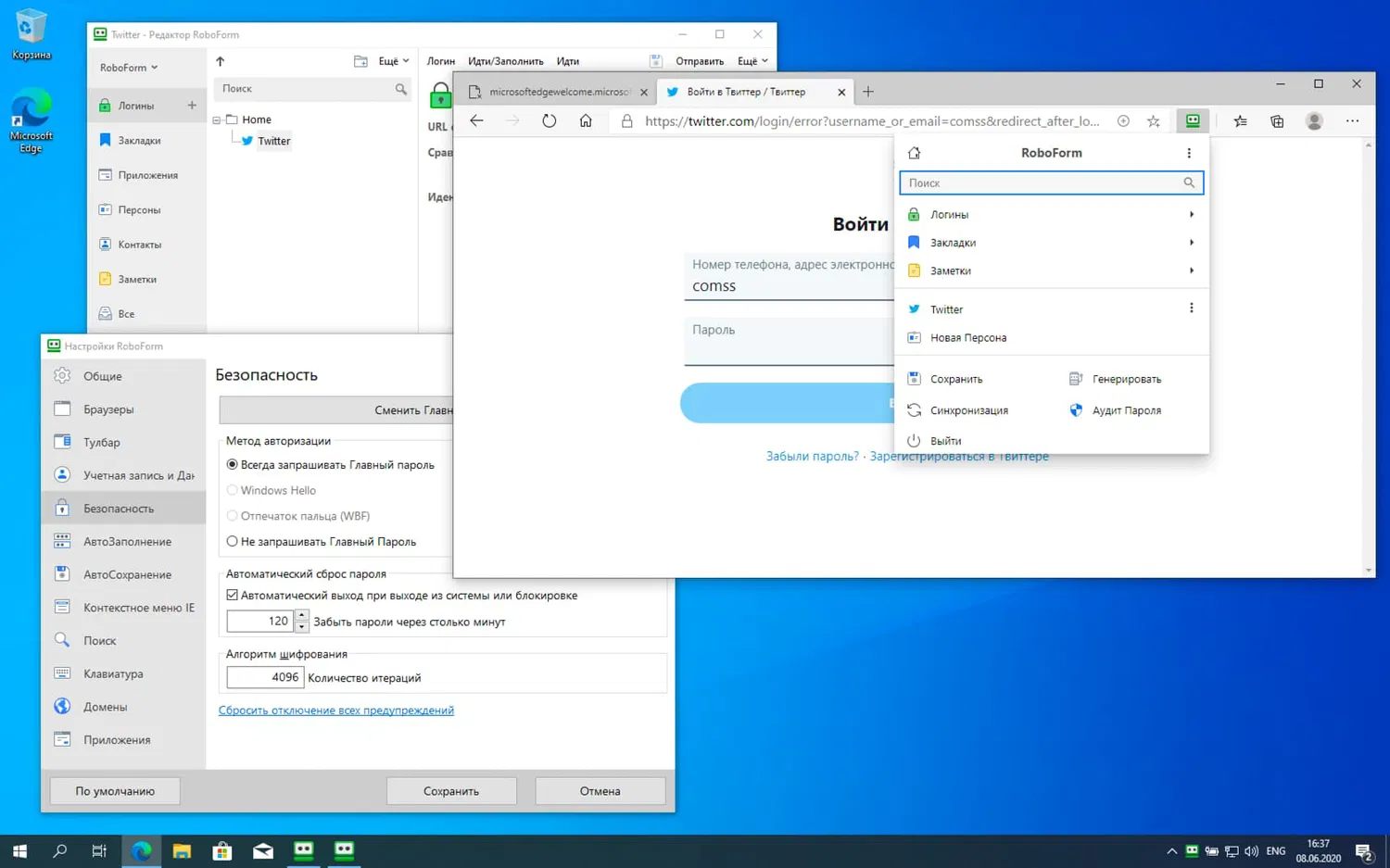Screen dimensions: 1390x868
Task: Refresh the Twitter page in Edge
Action: coord(550,120)
